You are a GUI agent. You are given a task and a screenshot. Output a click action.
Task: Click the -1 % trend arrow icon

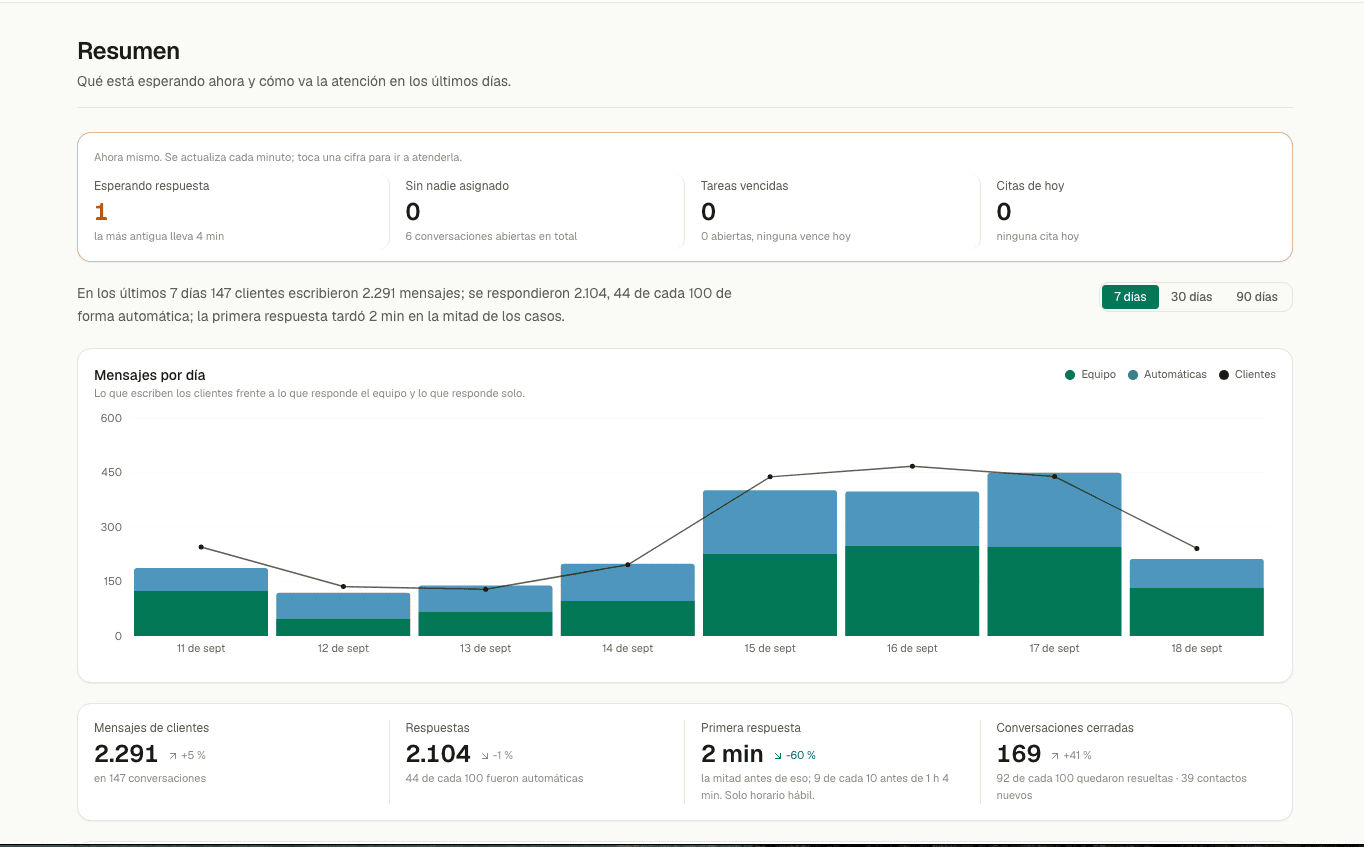485,756
